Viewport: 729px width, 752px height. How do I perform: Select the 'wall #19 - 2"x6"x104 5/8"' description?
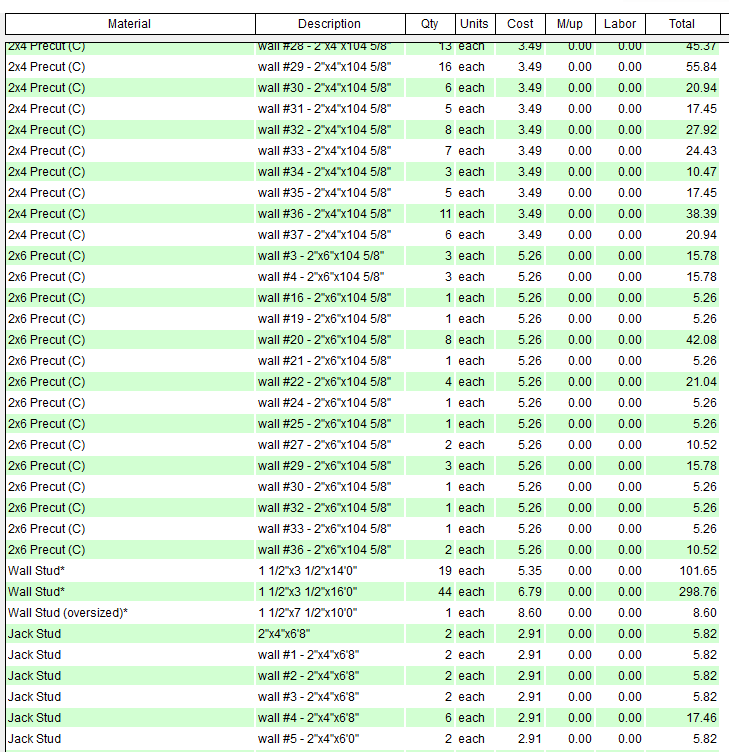(330, 319)
